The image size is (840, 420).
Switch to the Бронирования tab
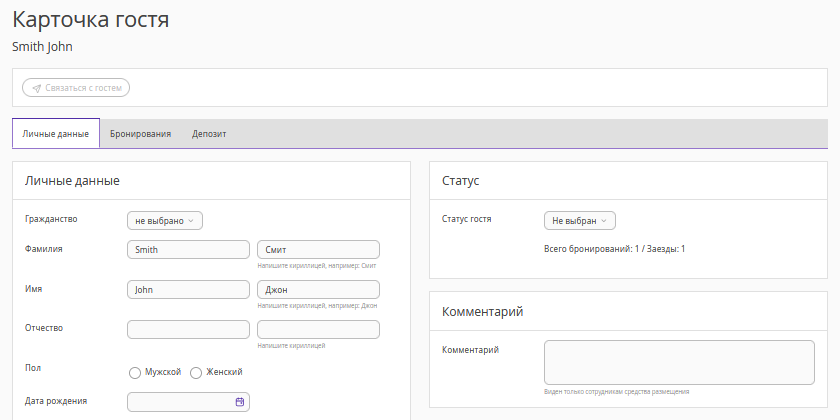tap(140, 133)
